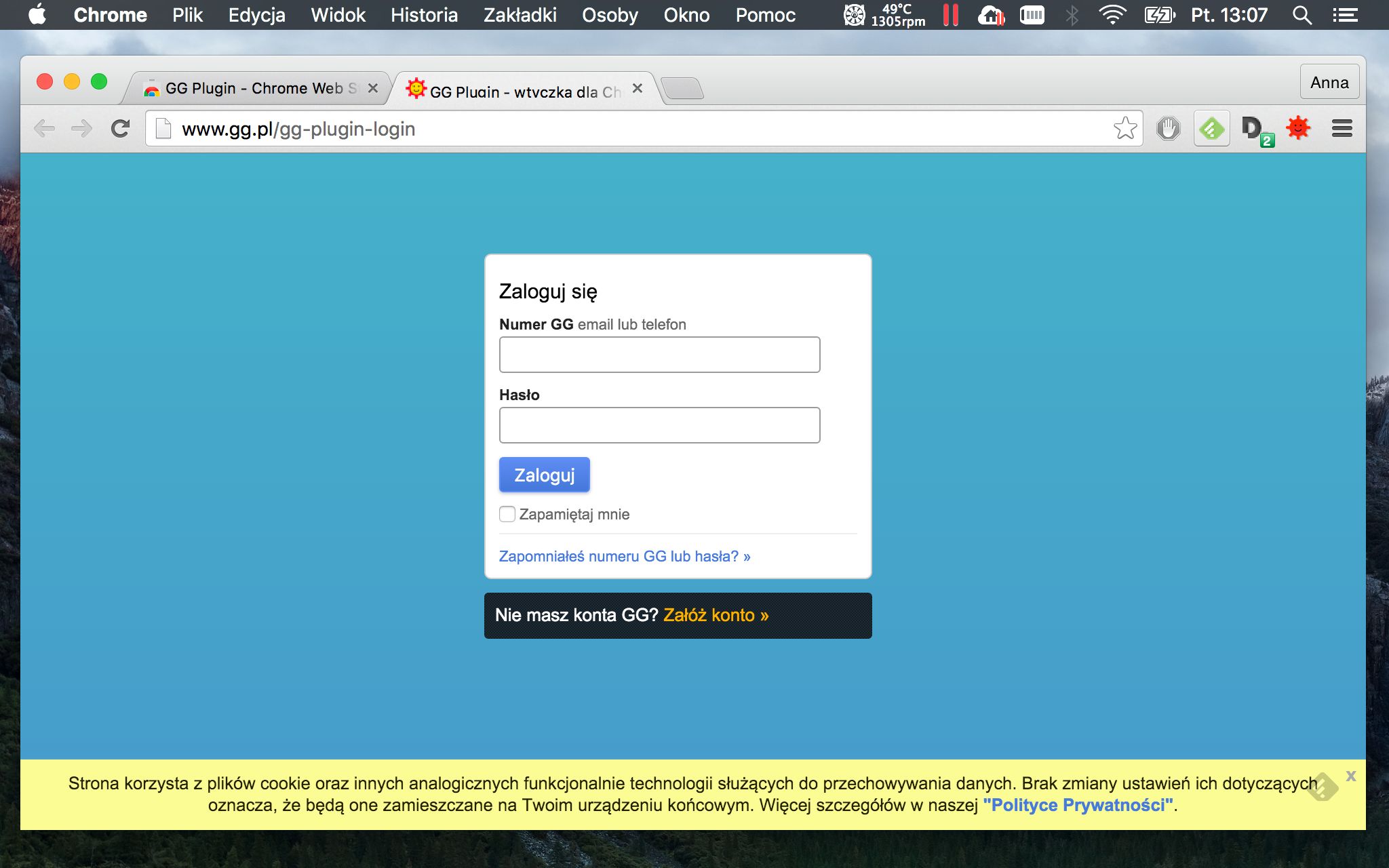Open the Zakładki menu
Screen dimensions: 1389x868
click(520, 15)
